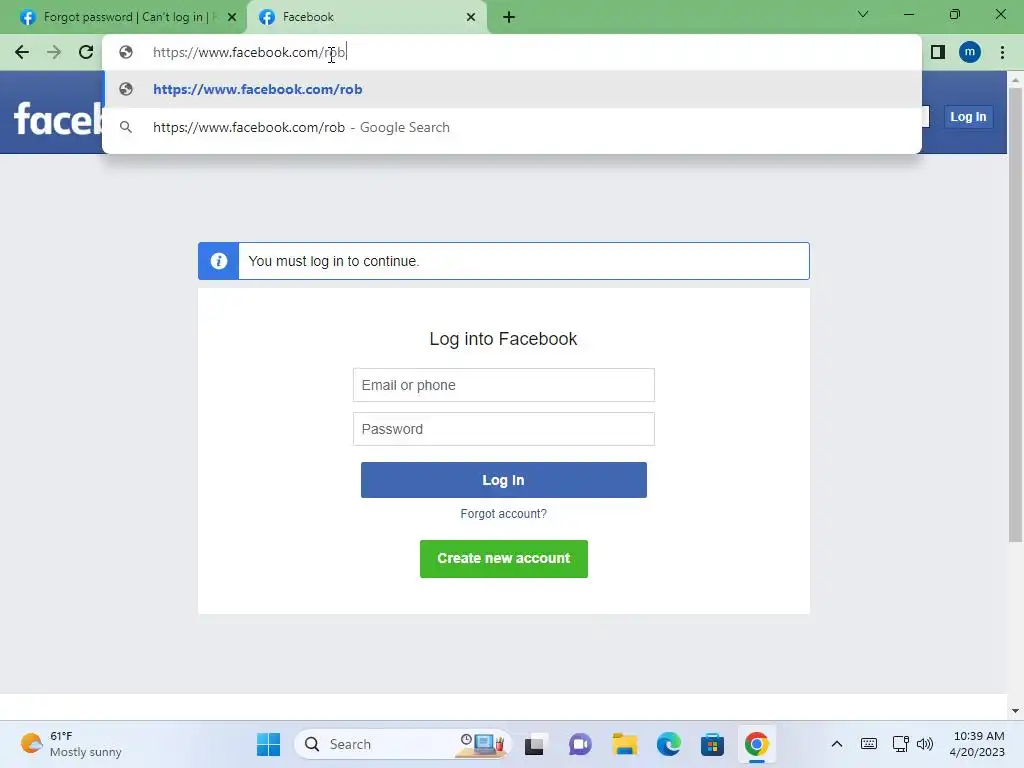Select the active Facebook tab
The width and height of the screenshot is (1024, 768).
366,17
